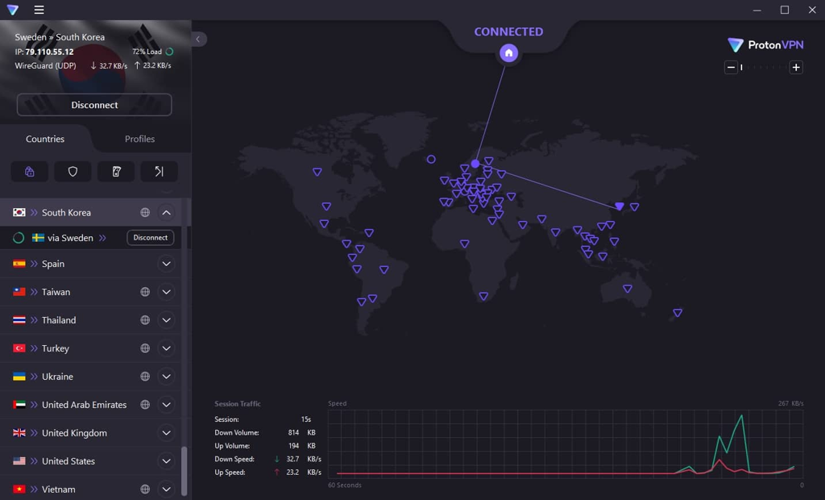
Task: Expand the Spain server list
Action: click(166, 264)
